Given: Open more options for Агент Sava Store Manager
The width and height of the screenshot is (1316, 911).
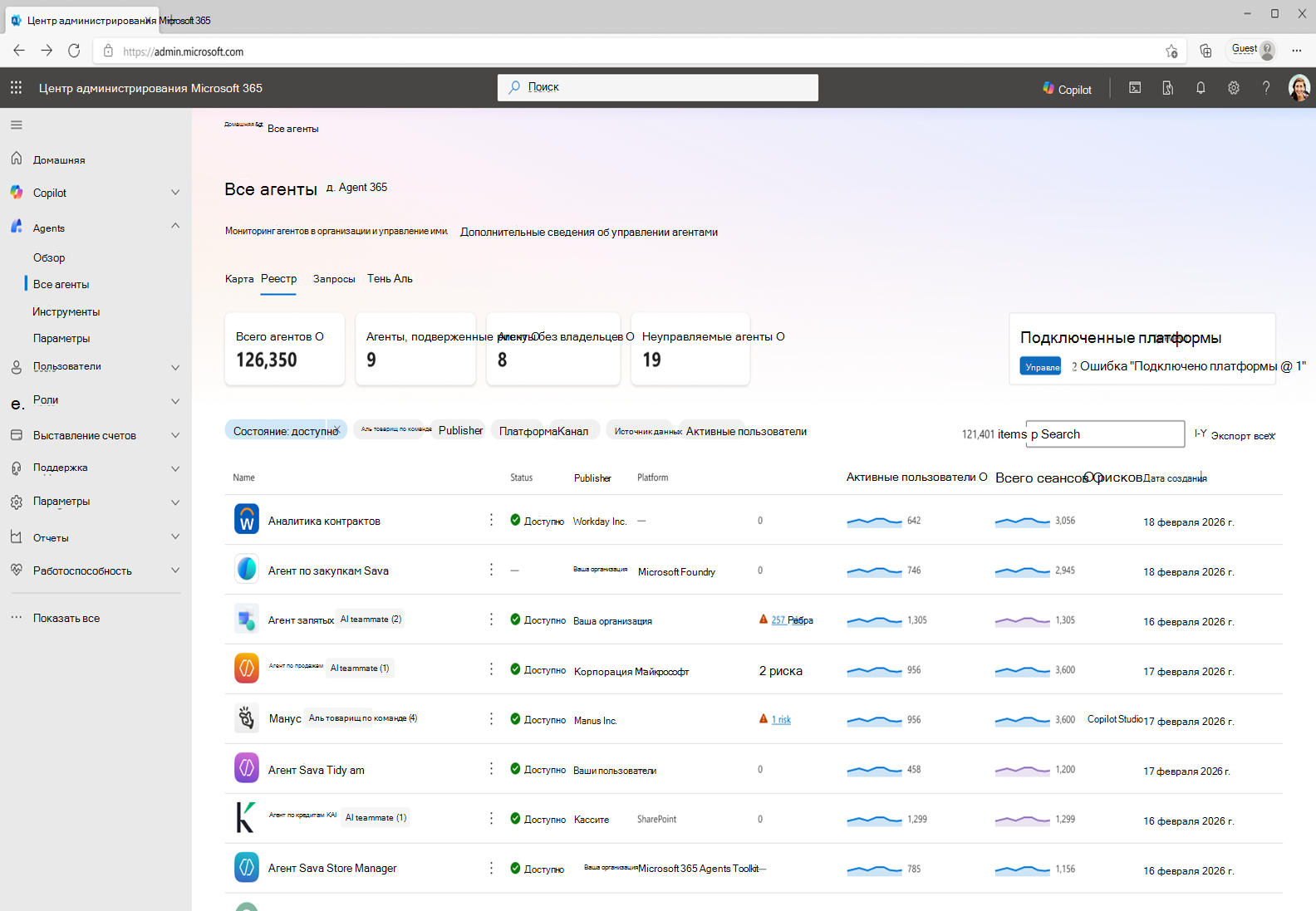Looking at the screenshot, I should [x=491, y=868].
